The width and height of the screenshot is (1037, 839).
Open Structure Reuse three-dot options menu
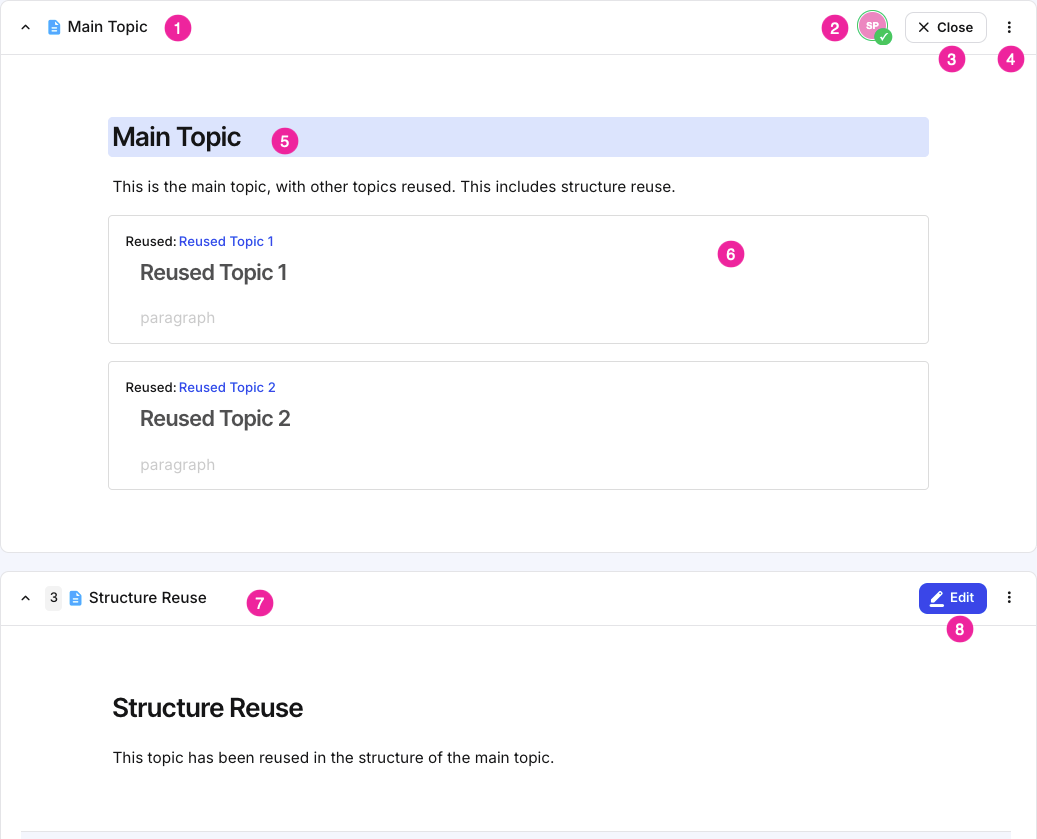1009,598
